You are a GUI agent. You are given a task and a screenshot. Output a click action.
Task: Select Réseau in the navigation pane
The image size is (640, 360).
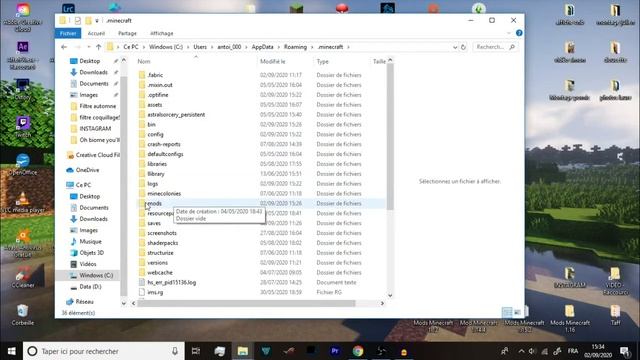84,302
